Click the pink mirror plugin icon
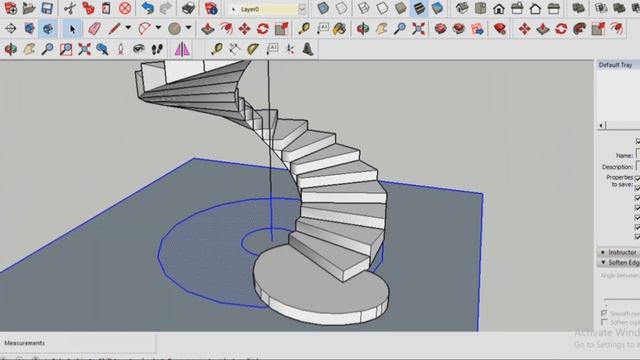This screenshot has width=640, height=360. tap(182, 49)
